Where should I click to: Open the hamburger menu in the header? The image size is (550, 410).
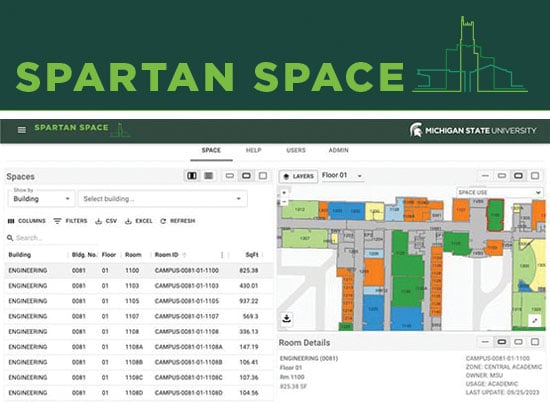pyautogui.click(x=22, y=130)
